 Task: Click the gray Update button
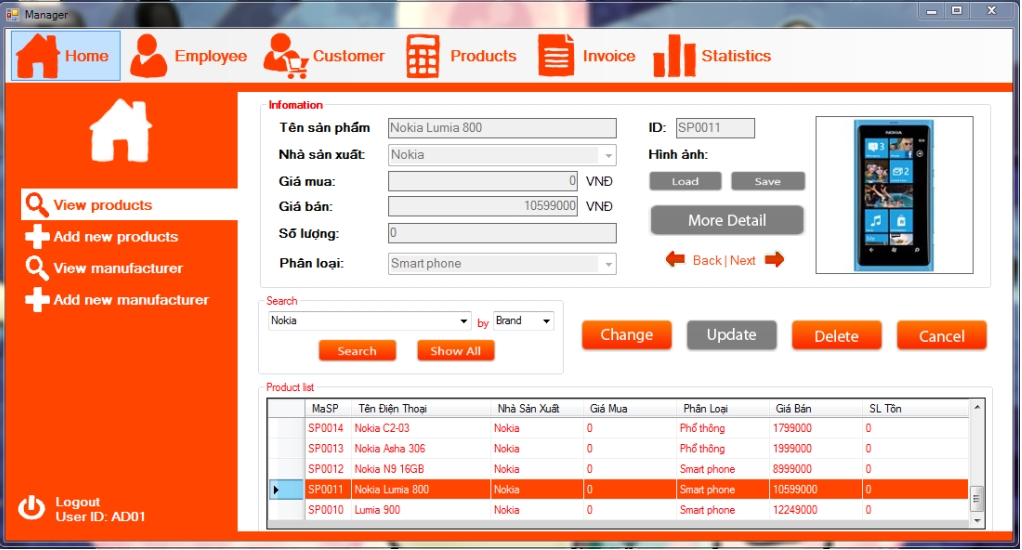click(x=731, y=335)
